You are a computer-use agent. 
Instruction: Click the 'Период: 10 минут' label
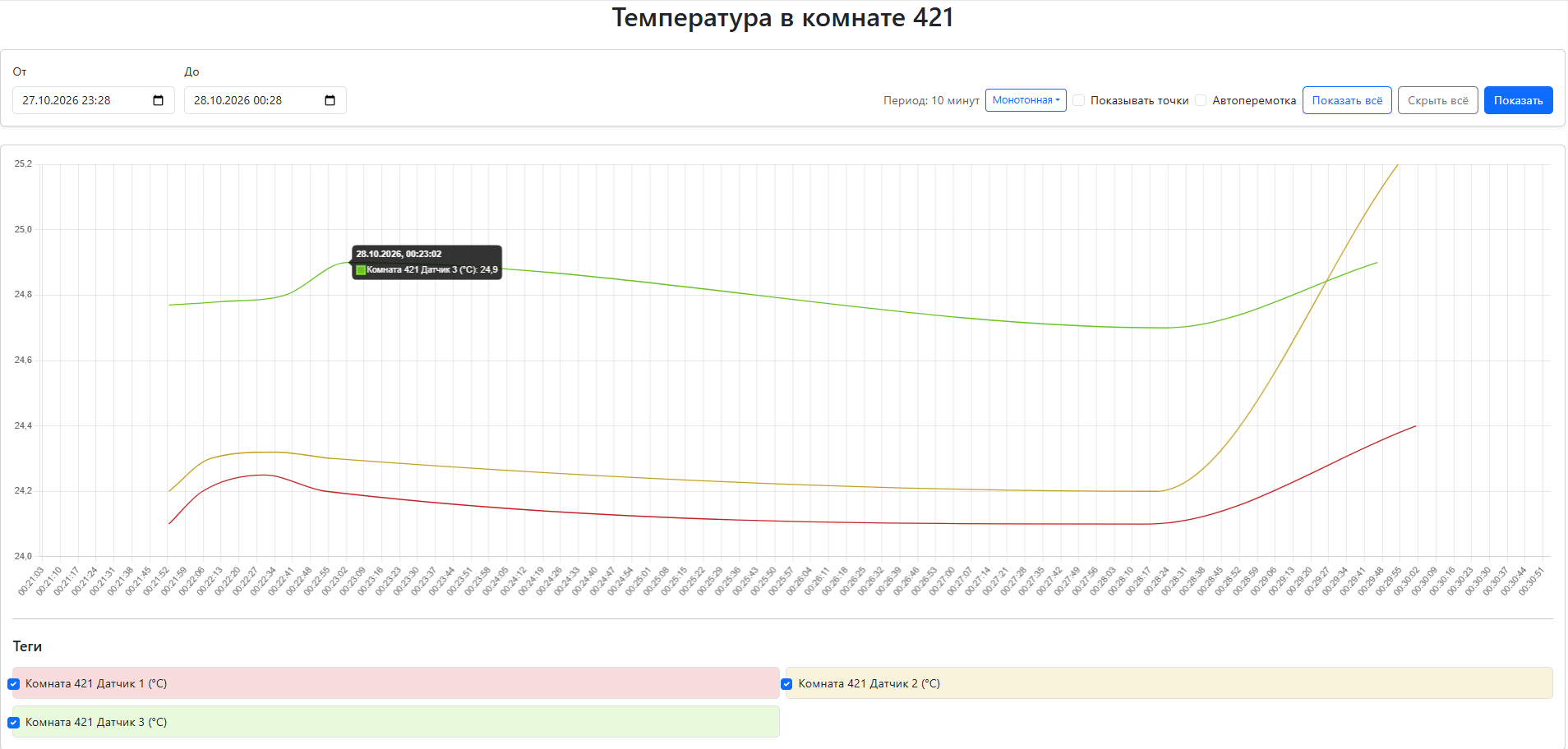[931, 100]
